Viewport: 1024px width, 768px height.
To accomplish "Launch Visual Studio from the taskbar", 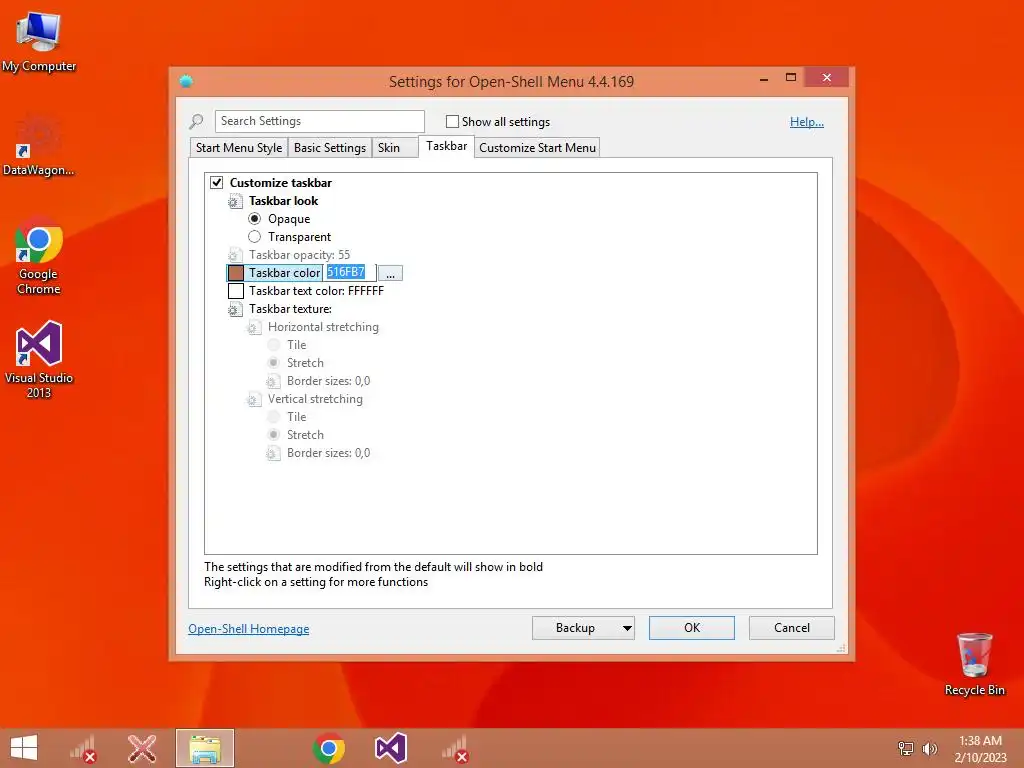I will click(x=391, y=748).
